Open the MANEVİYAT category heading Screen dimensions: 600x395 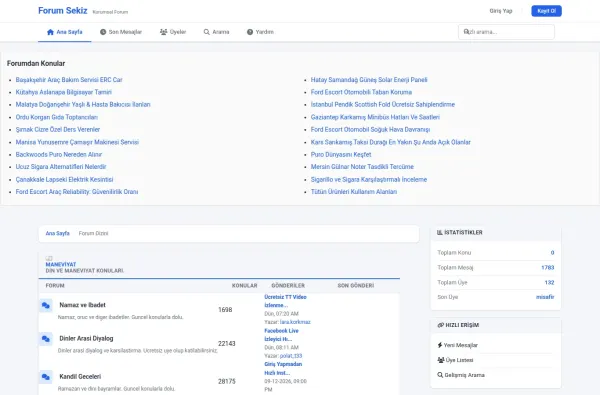[x=61, y=264]
